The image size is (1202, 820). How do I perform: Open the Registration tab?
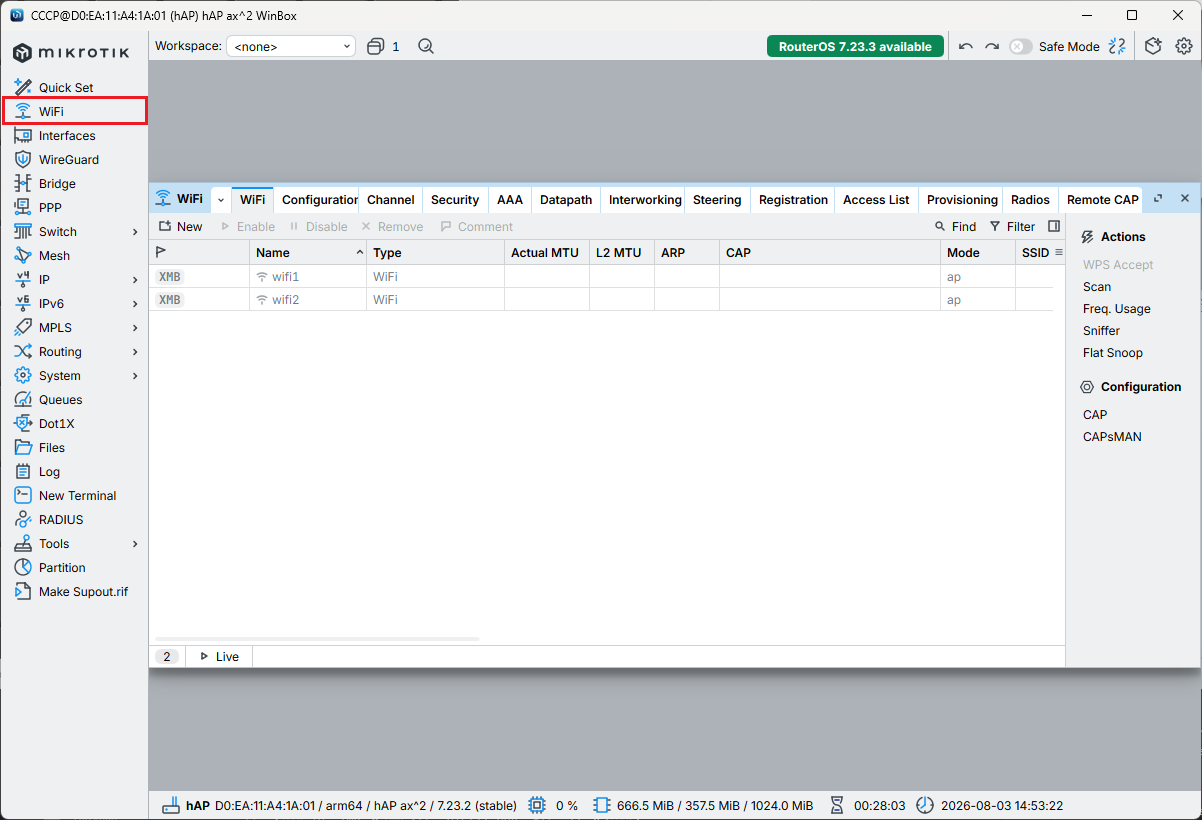(793, 199)
